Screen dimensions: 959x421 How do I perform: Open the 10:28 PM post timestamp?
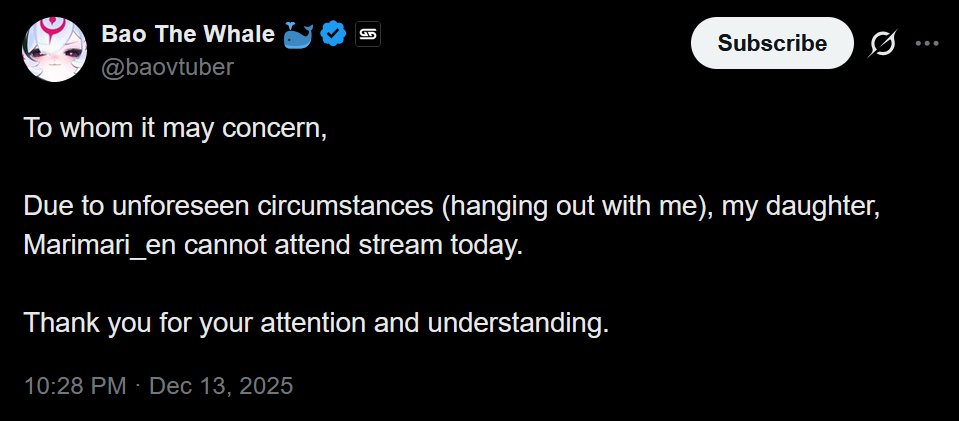point(75,386)
